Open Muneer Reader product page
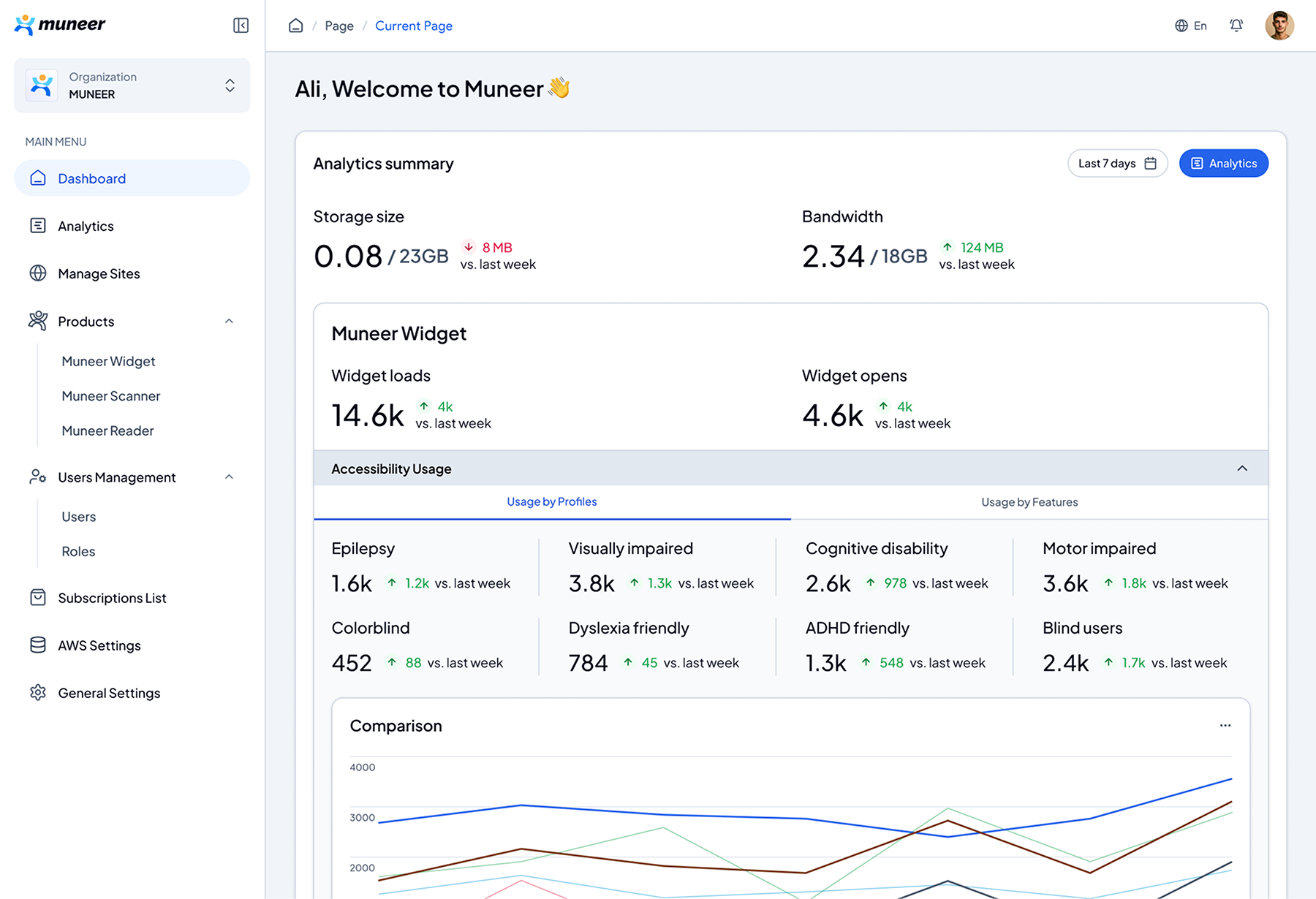The width and height of the screenshot is (1316, 899). 107,430
